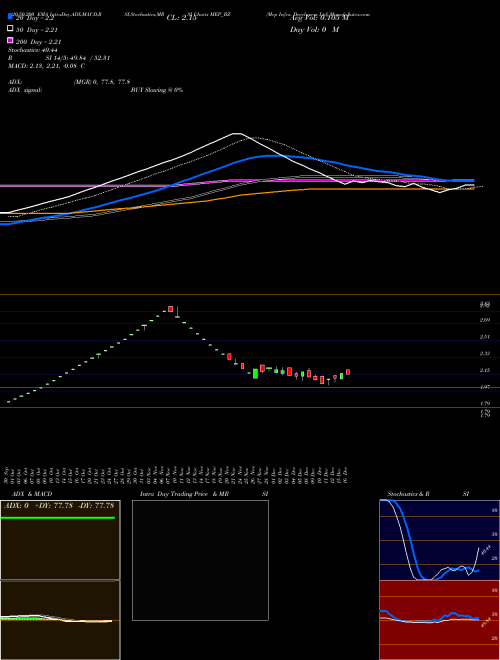The image size is (500, 660).
Task: Click the 'Avg Vol: 0.105 M' text
Action: pos(319,18)
